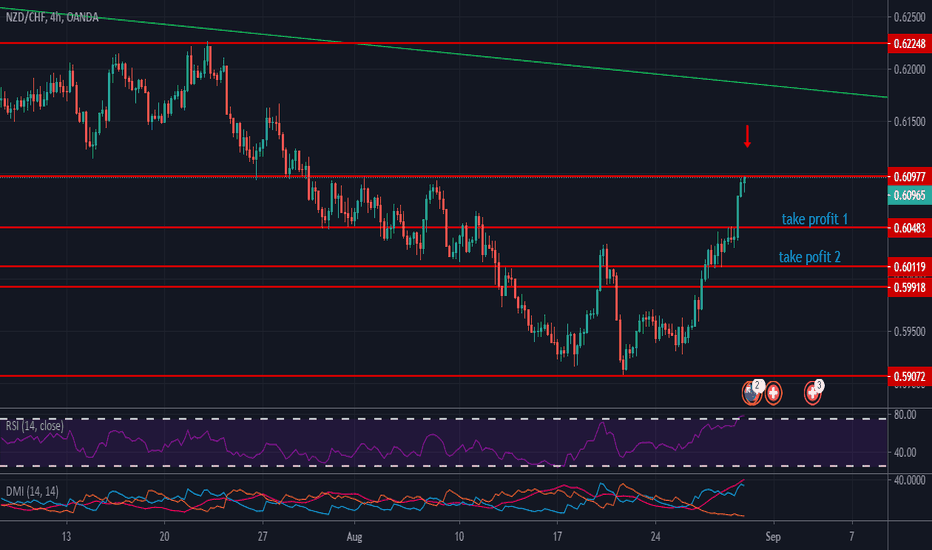Open the Swiss flag event with badge 3
Screen dimensions: 932x550
pos(813,392)
